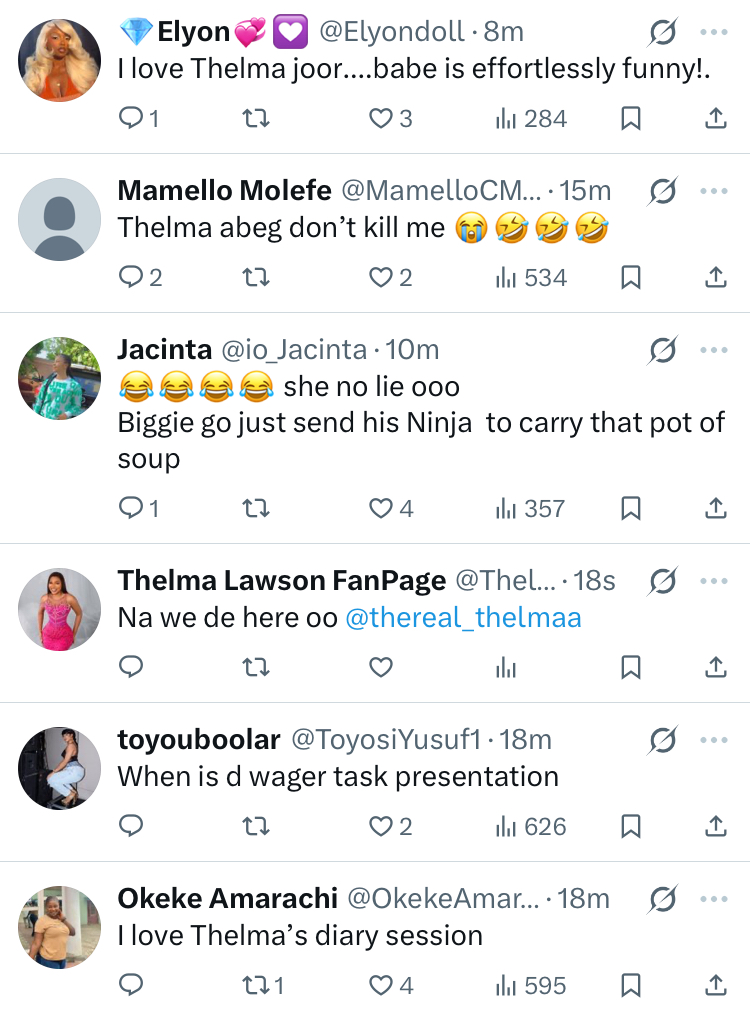
Task: Retweet Jacinta's tweet about Biggie's Ninja
Action: pos(256,509)
